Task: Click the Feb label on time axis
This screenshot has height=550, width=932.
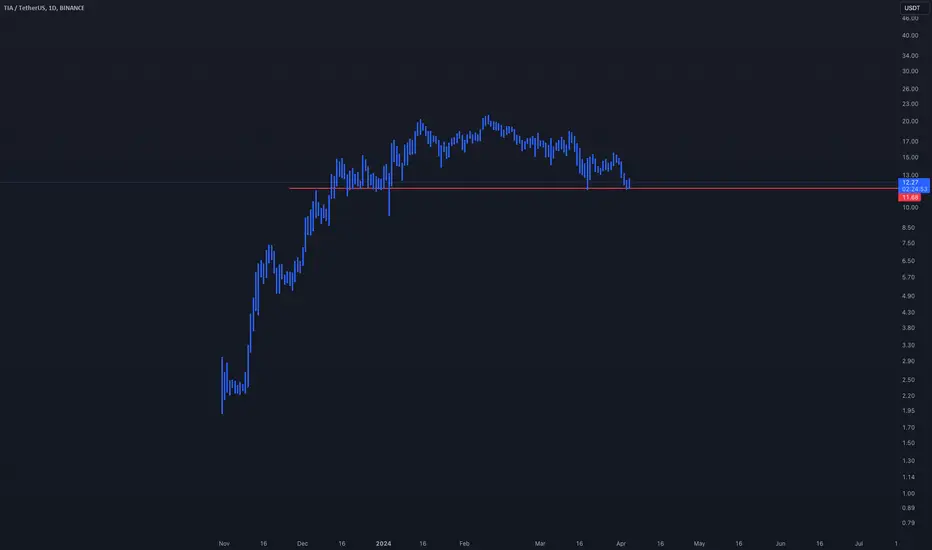Action: 464,543
